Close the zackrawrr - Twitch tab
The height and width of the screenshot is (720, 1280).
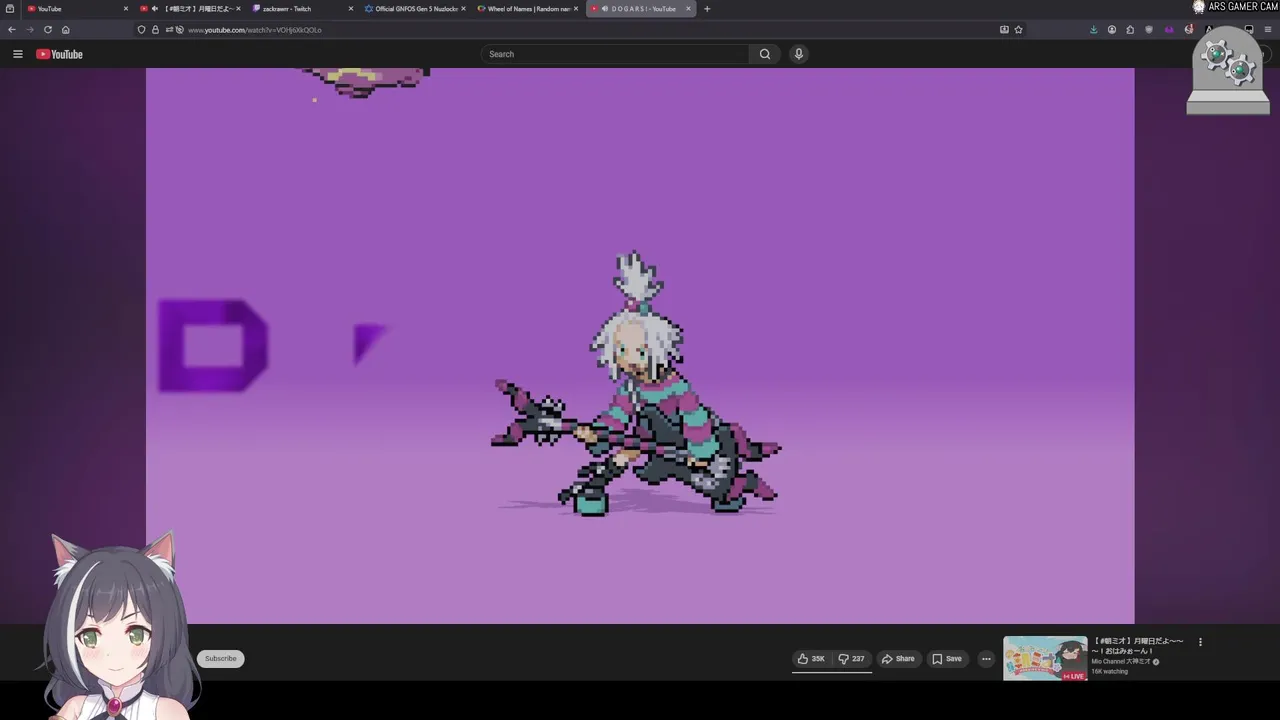point(351,9)
